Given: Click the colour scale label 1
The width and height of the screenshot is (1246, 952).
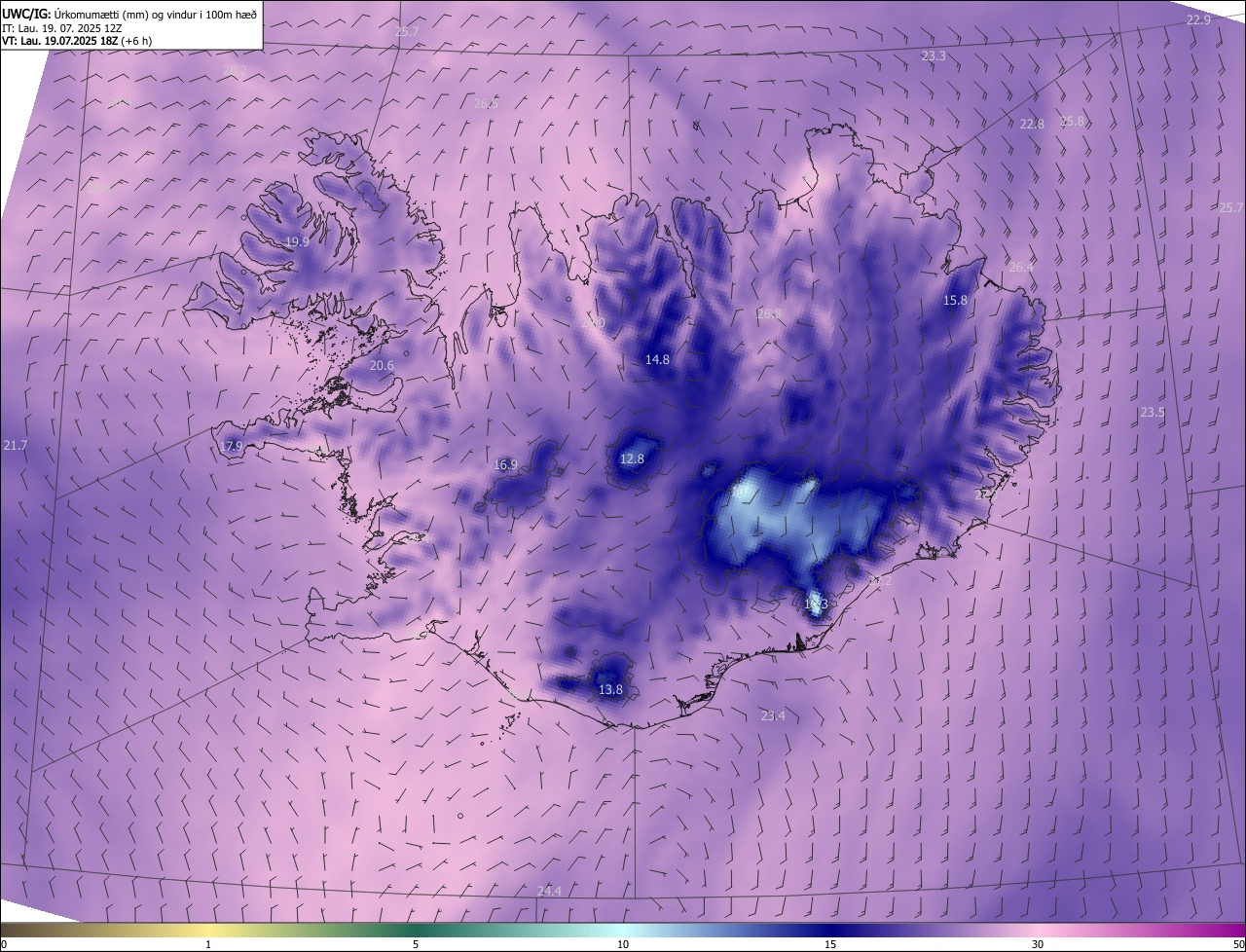Looking at the screenshot, I should coord(208,944).
